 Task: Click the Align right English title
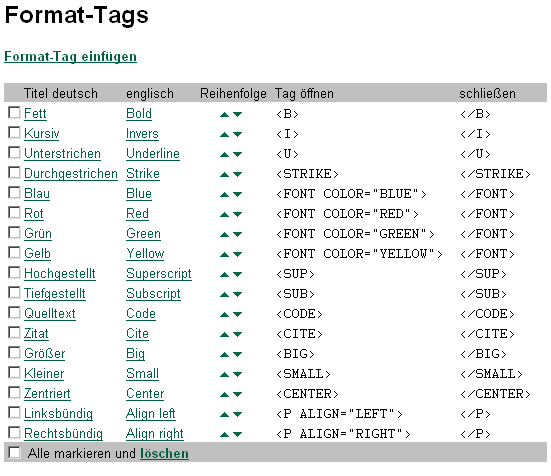tap(155, 434)
